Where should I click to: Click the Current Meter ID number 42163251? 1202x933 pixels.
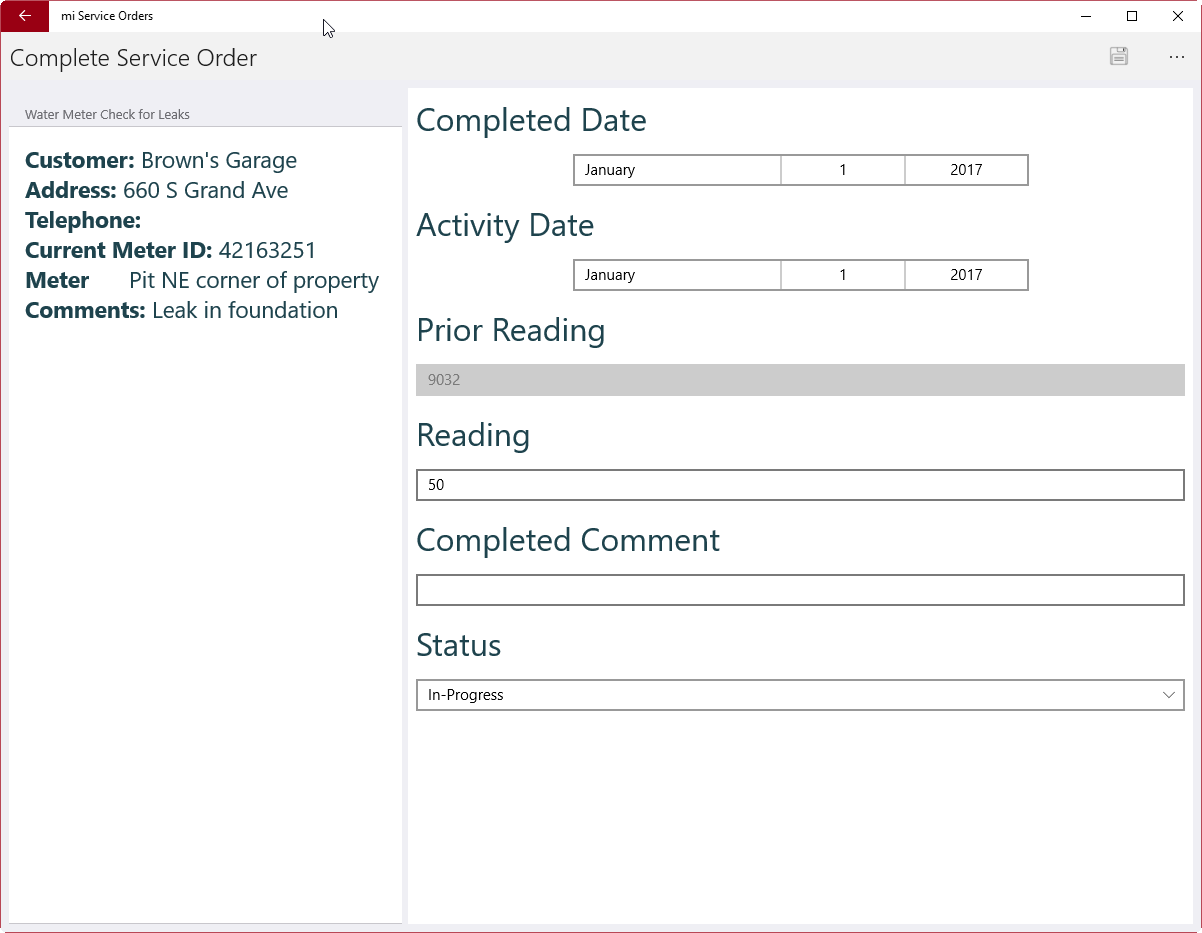click(x=267, y=250)
